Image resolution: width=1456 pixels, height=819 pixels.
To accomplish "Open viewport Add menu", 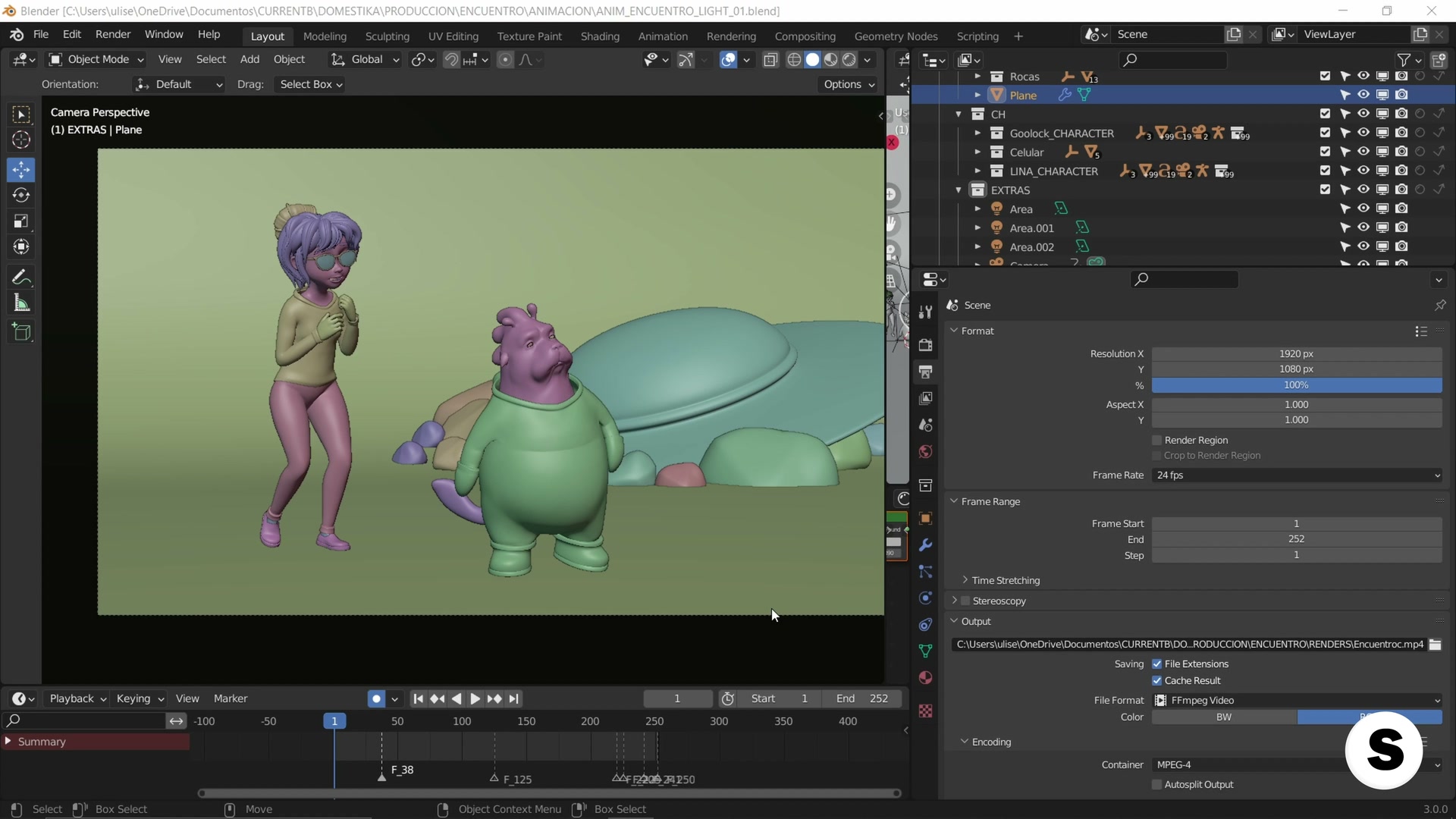I will [249, 59].
